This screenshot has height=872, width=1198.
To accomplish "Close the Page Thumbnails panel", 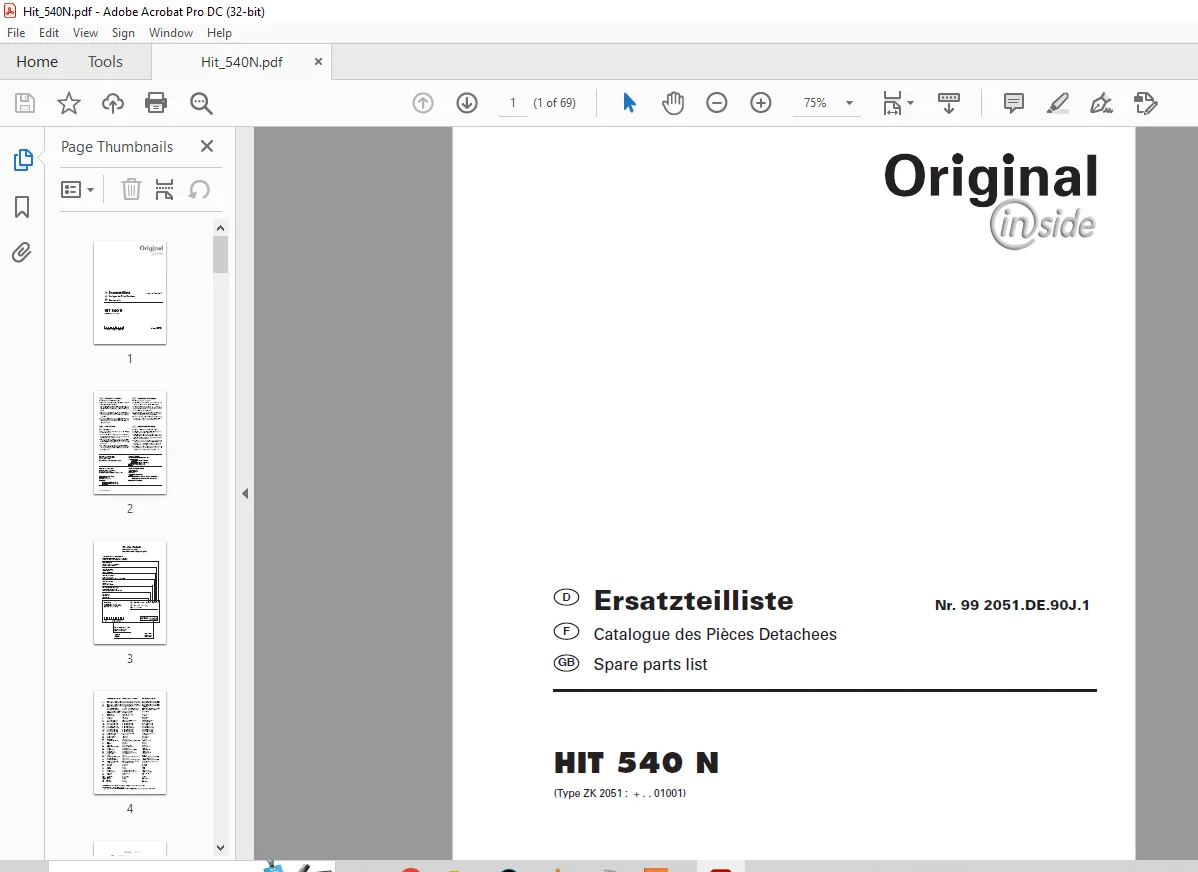I will tap(206, 146).
